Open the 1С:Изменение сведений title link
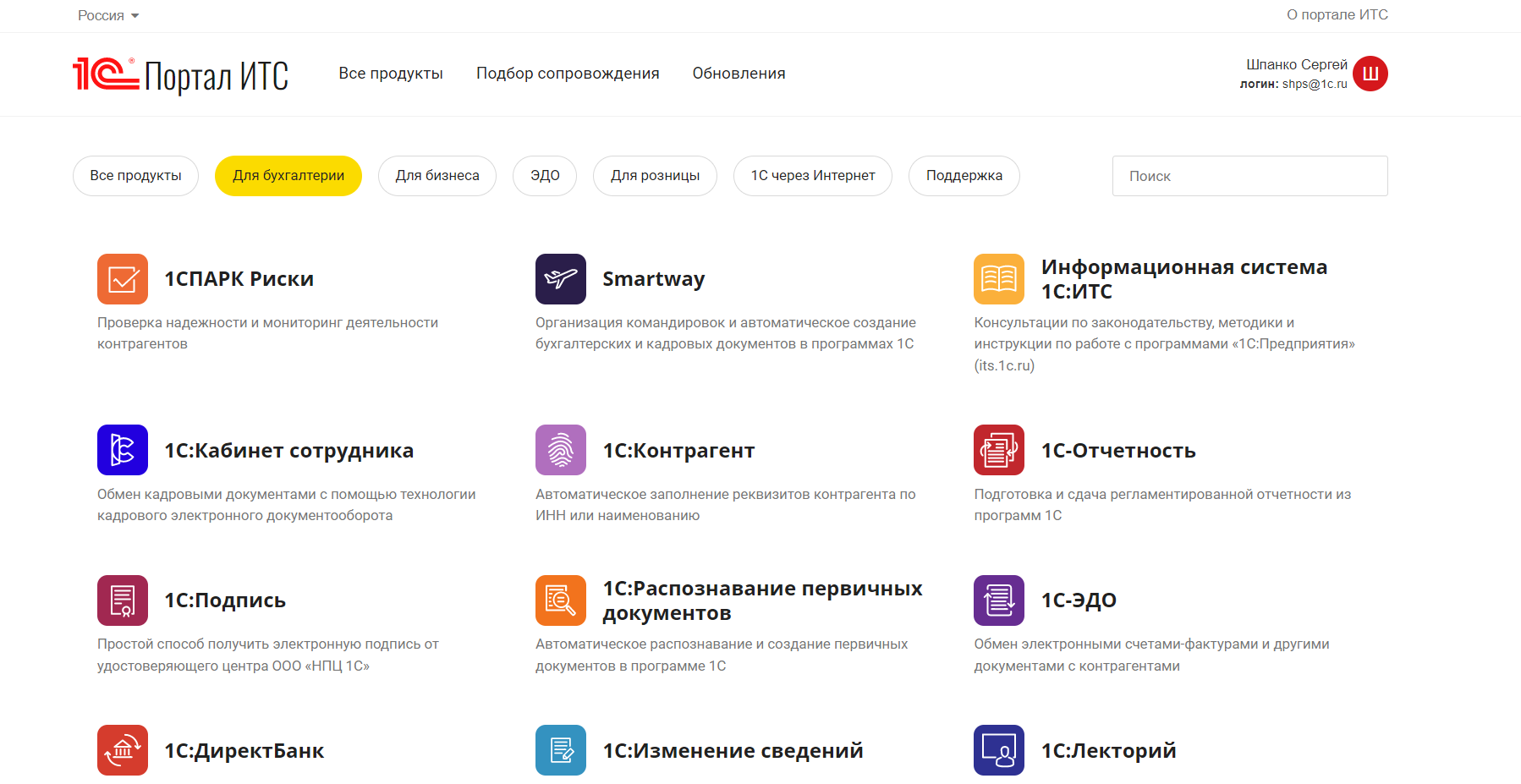Viewport: 1521px width, 784px height. pos(733,751)
